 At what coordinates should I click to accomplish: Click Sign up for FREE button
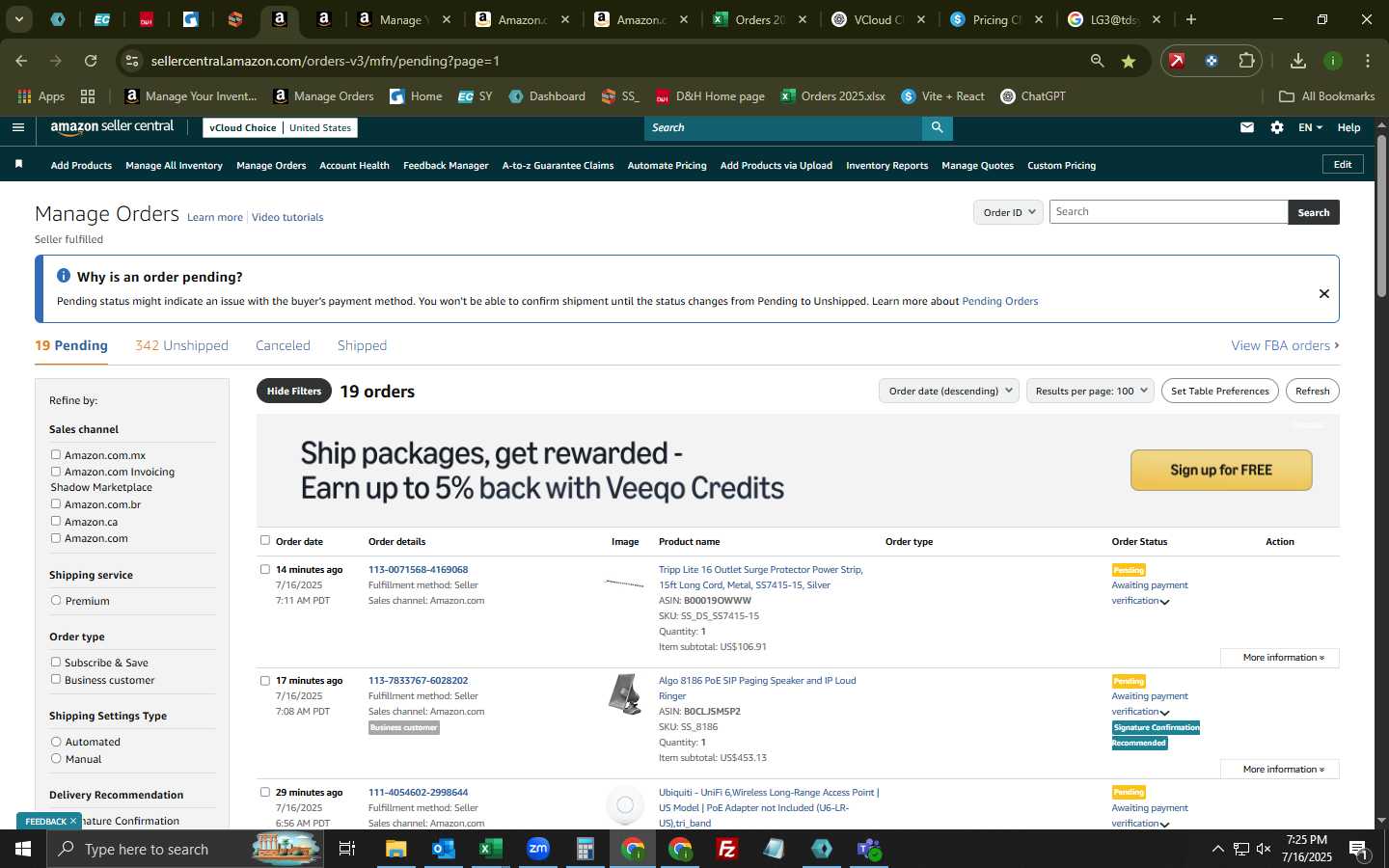pyautogui.click(x=1221, y=470)
